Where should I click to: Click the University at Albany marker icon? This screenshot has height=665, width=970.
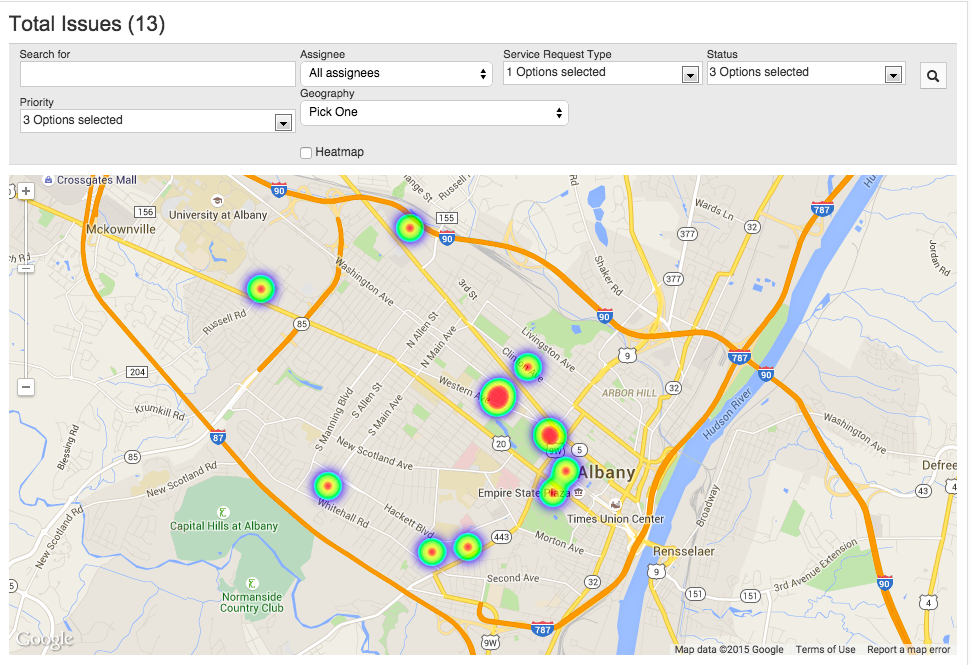217,201
